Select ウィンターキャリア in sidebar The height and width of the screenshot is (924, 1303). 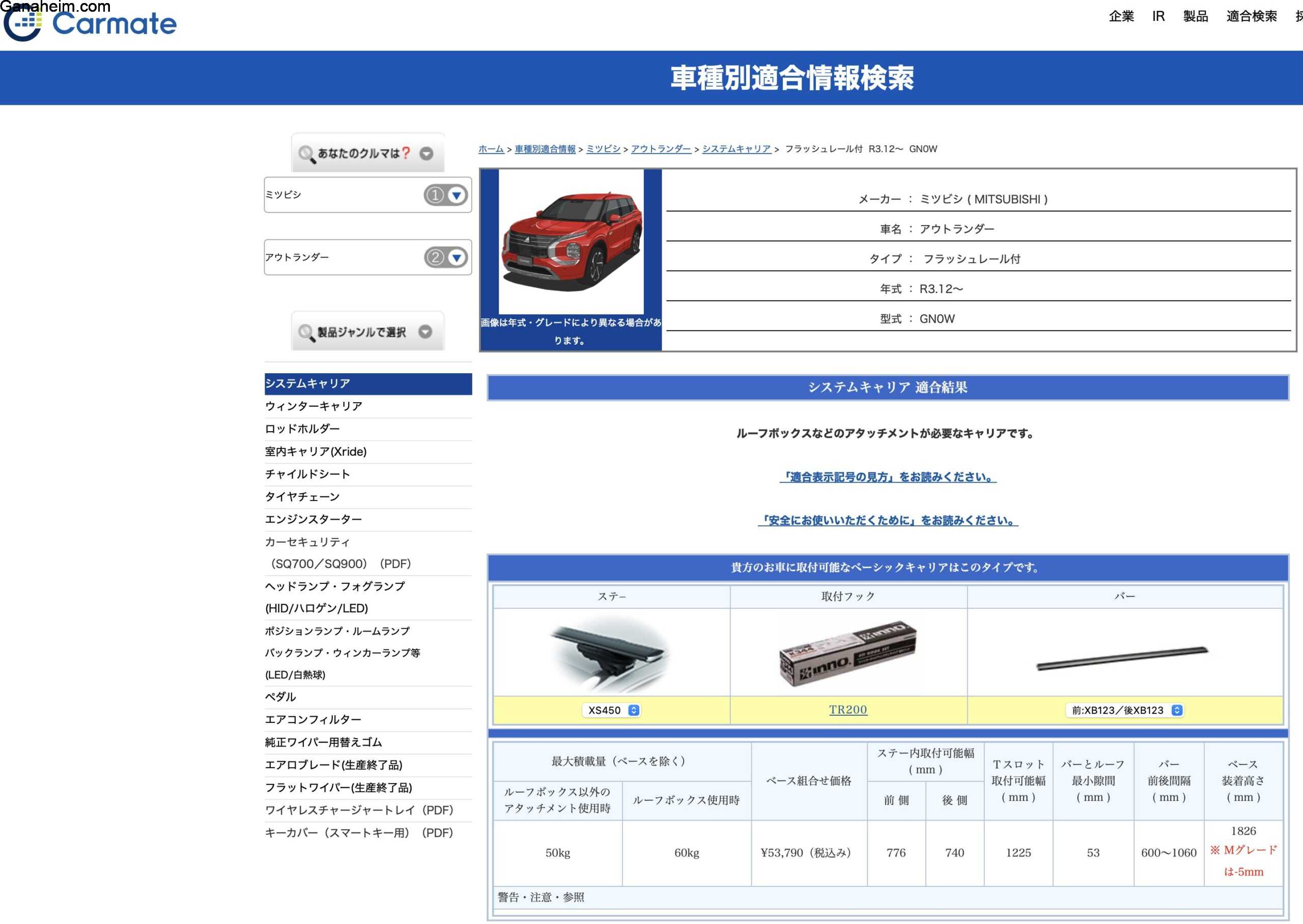[314, 406]
